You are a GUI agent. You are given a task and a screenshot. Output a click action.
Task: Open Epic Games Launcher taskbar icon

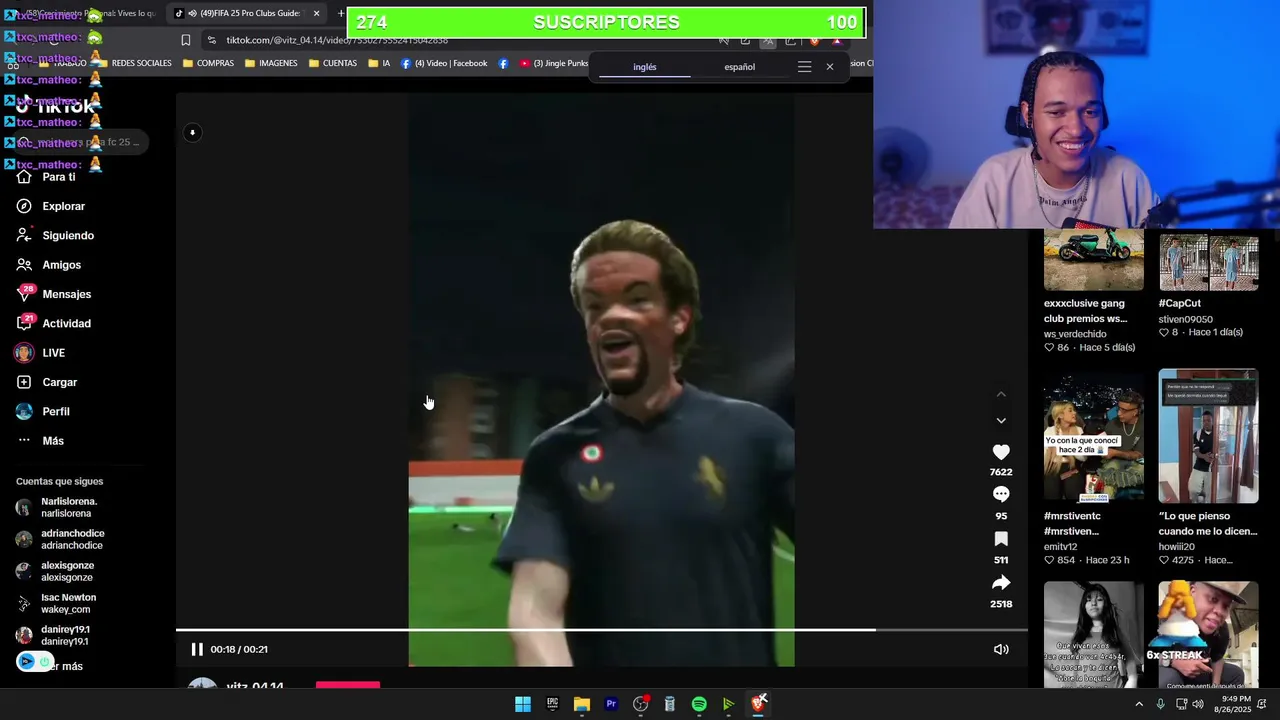tap(552, 704)
